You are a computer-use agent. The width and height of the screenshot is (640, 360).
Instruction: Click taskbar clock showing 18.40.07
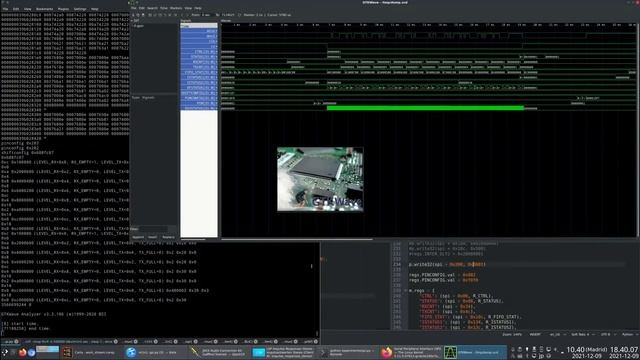coord(624,352)
